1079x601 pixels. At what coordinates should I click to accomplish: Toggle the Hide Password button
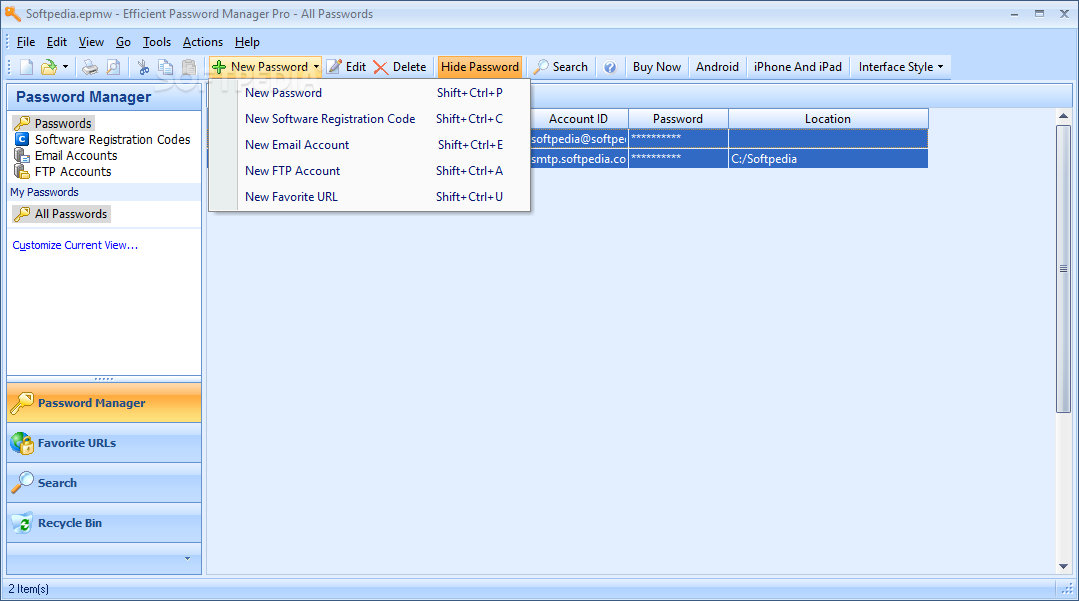point(480,67)
